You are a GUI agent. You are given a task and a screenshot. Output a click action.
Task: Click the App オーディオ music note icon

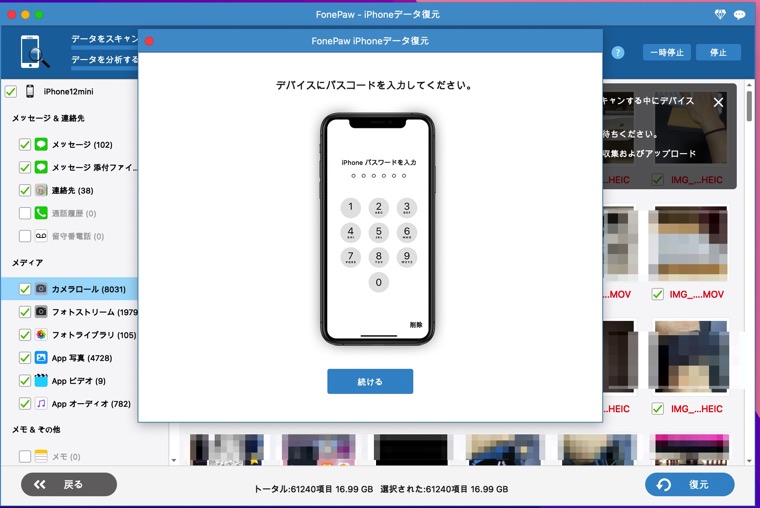tap(41, 403)
